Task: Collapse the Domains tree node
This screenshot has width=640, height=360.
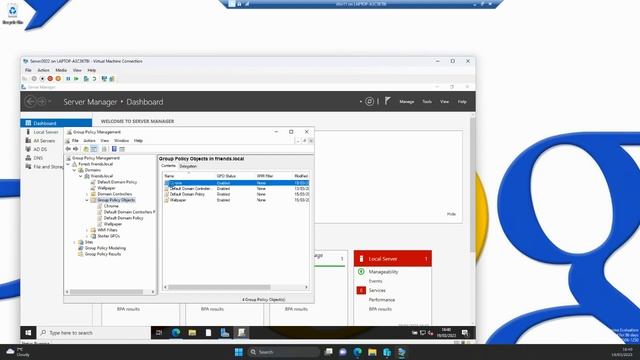Action: tap(75, 170)
